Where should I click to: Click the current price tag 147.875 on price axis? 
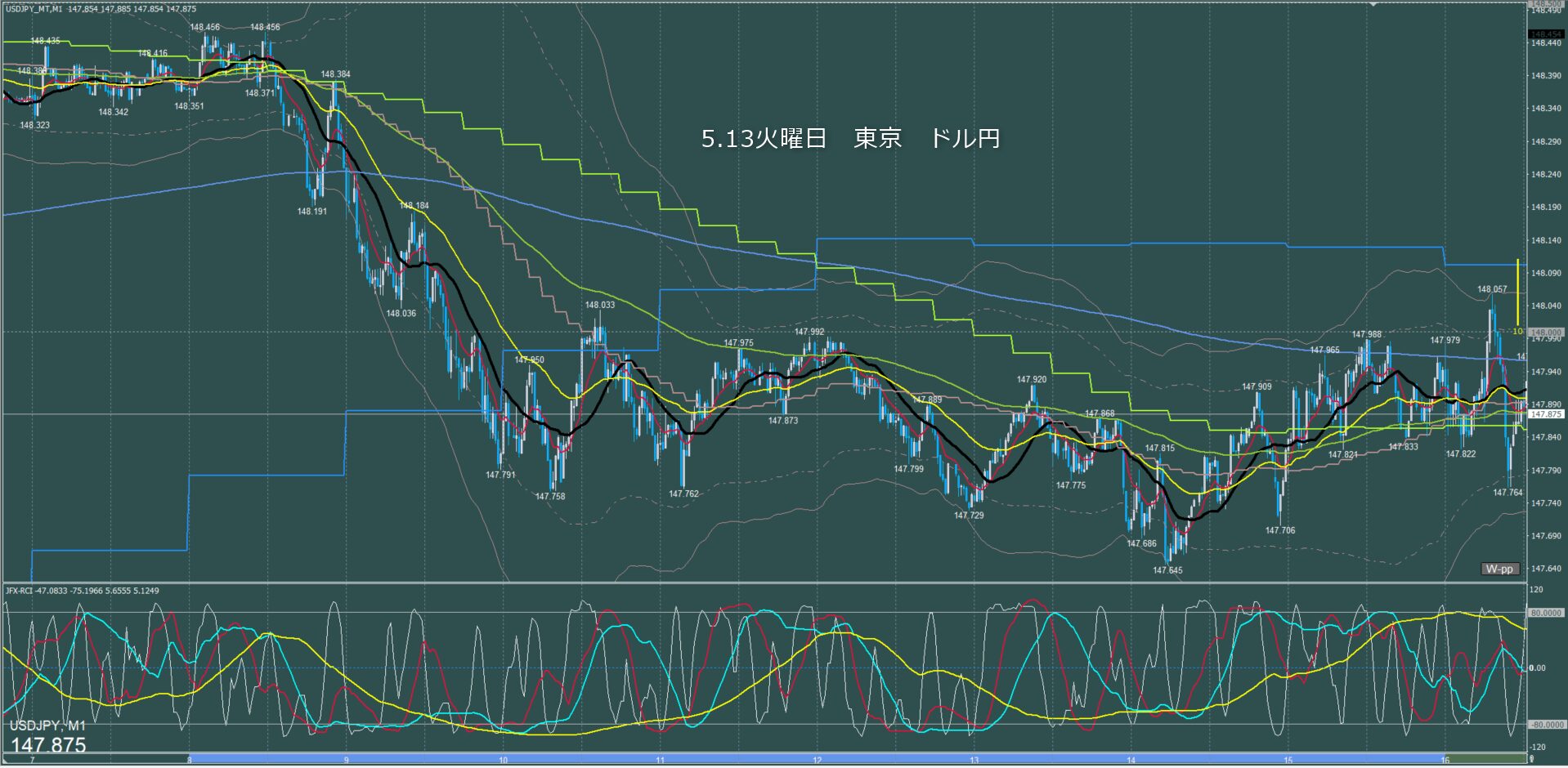[1546, 414]
